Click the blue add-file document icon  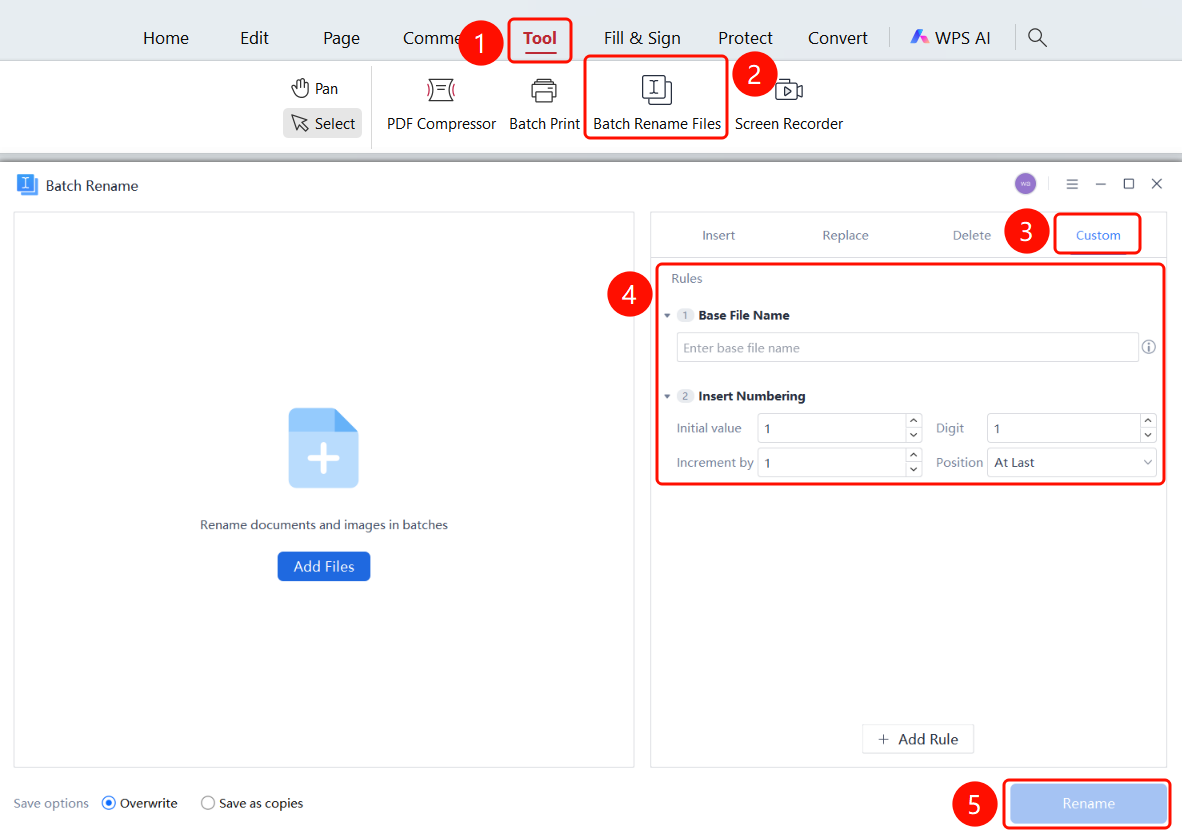323,448
